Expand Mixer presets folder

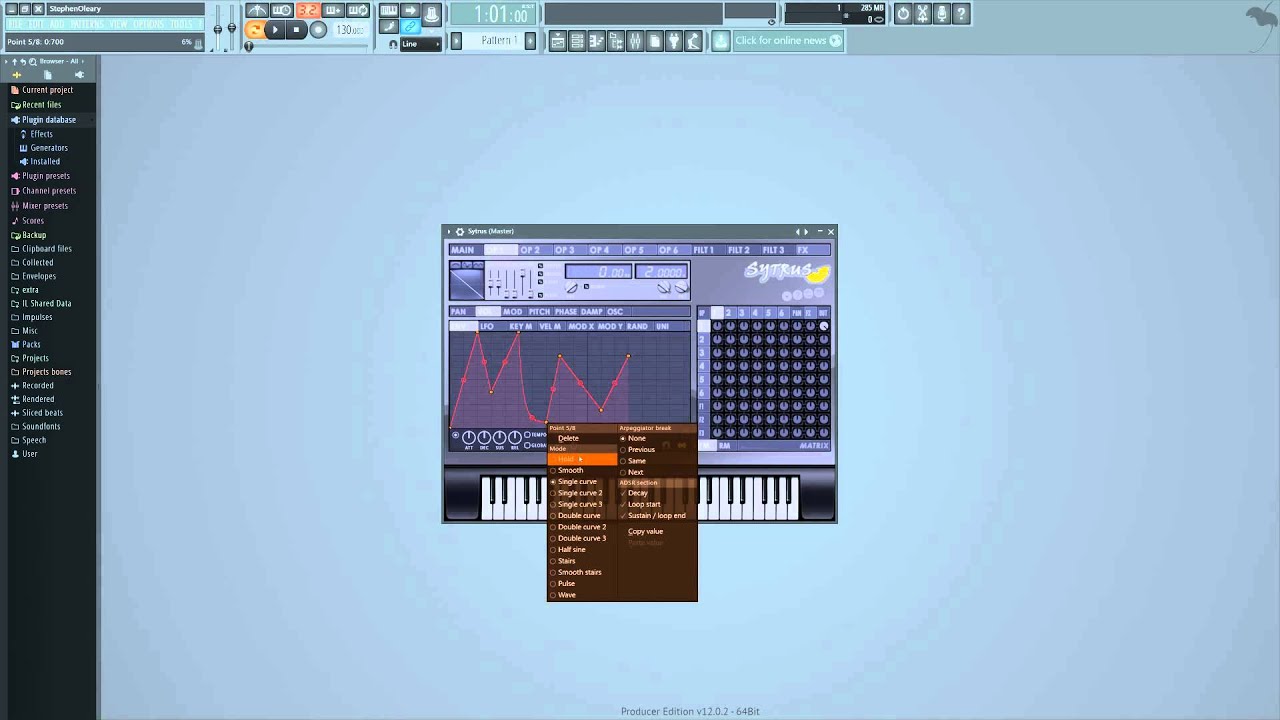click(x=44, y=206)
